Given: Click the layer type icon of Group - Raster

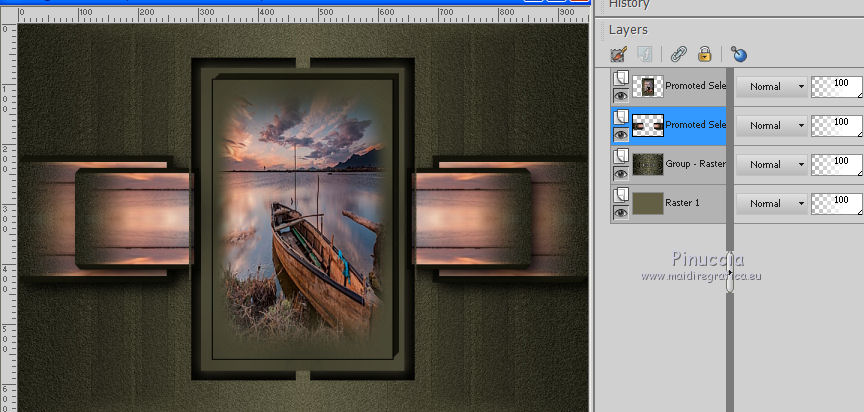Looking at the screenshot, I should pos(621,155).
